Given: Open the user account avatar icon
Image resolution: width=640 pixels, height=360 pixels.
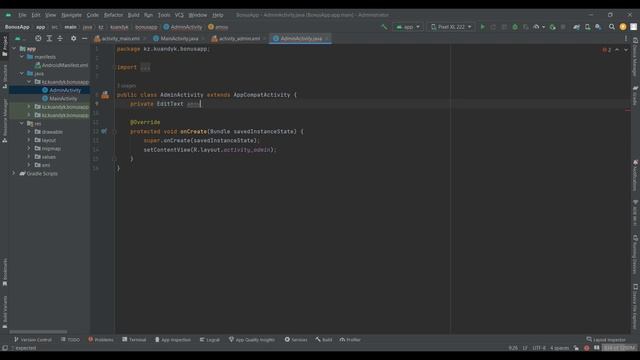Looking at the screenshot, I should (623, 27).
